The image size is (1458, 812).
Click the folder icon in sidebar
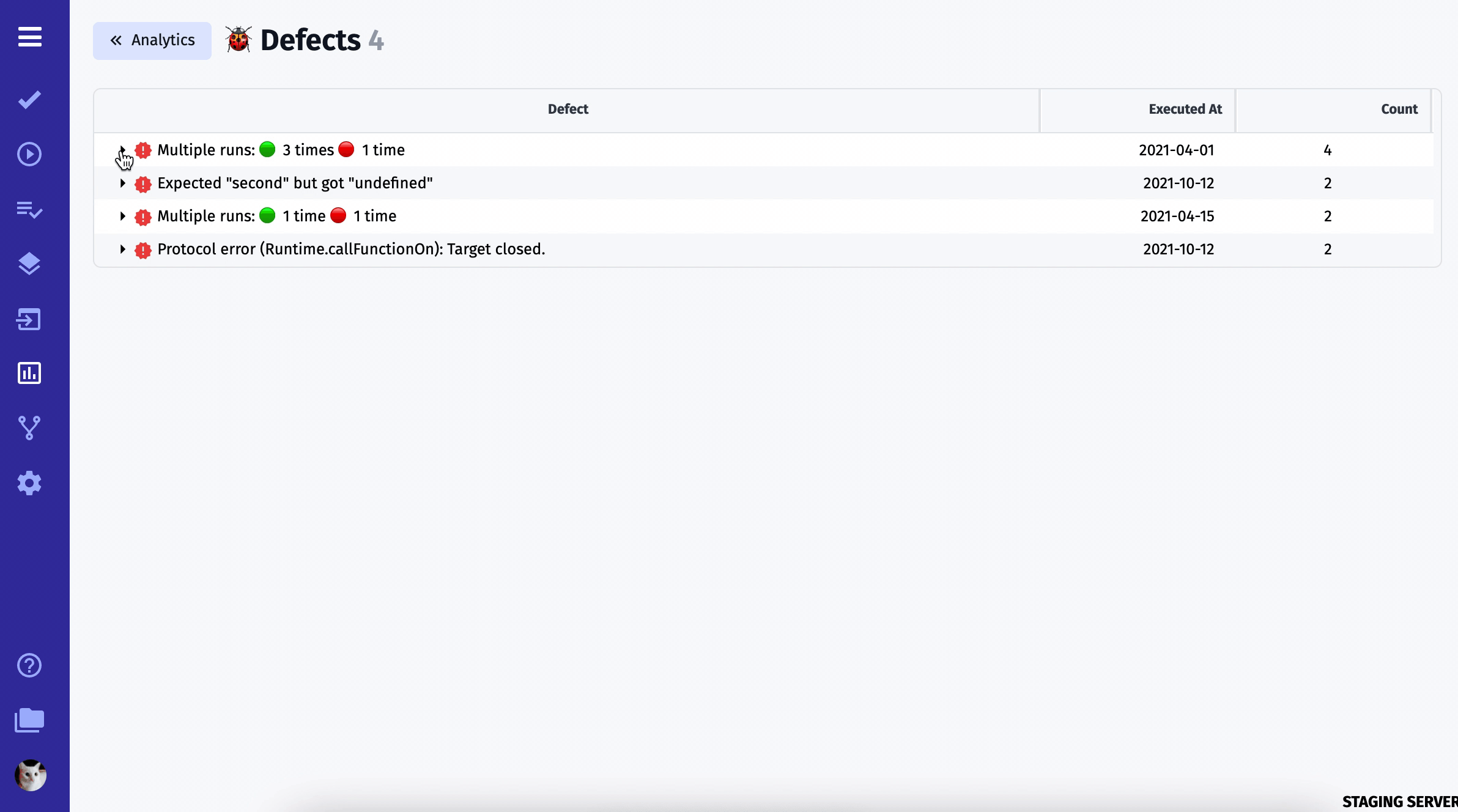pos(29,720)
